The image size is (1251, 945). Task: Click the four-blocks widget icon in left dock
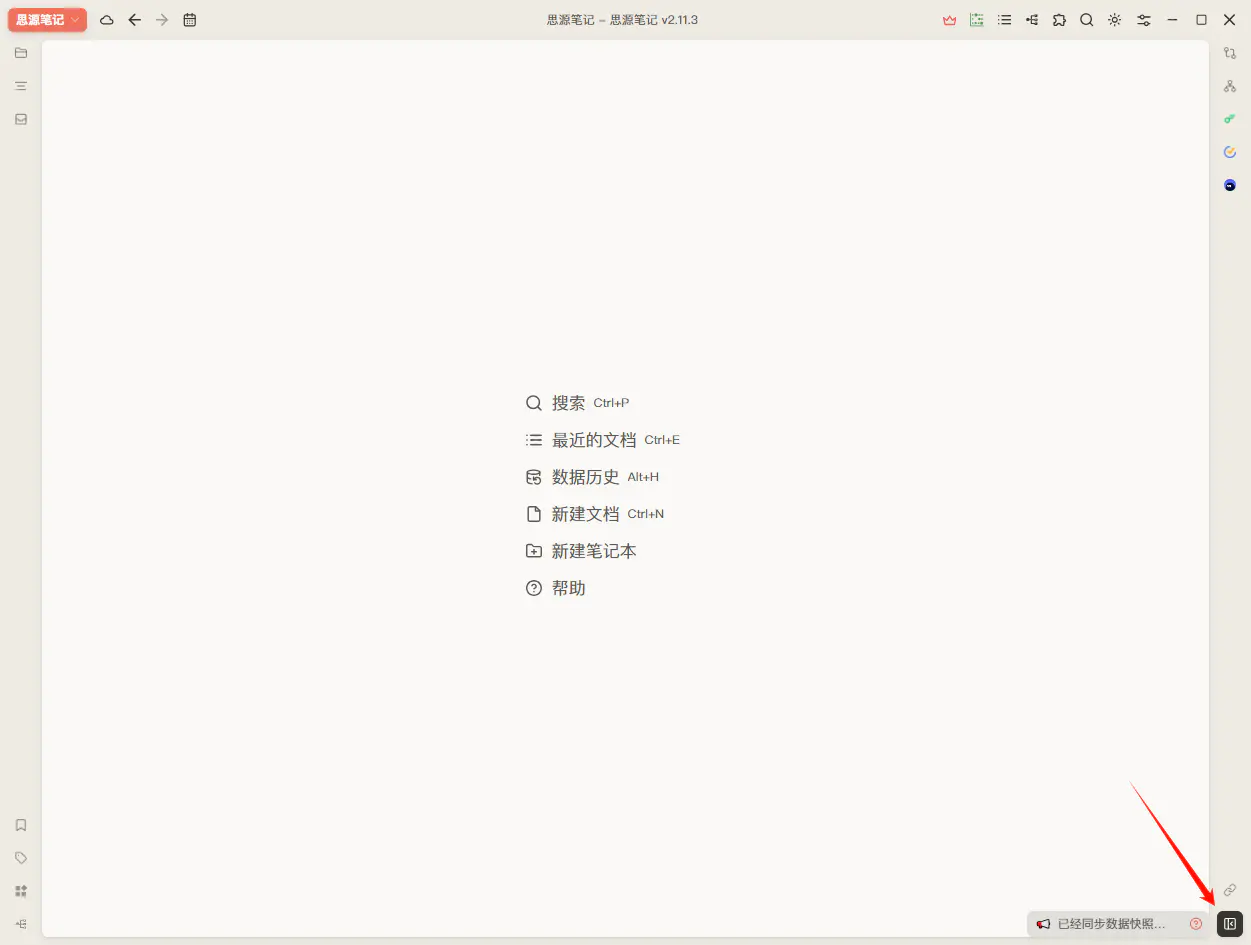(x=21, y=891)
